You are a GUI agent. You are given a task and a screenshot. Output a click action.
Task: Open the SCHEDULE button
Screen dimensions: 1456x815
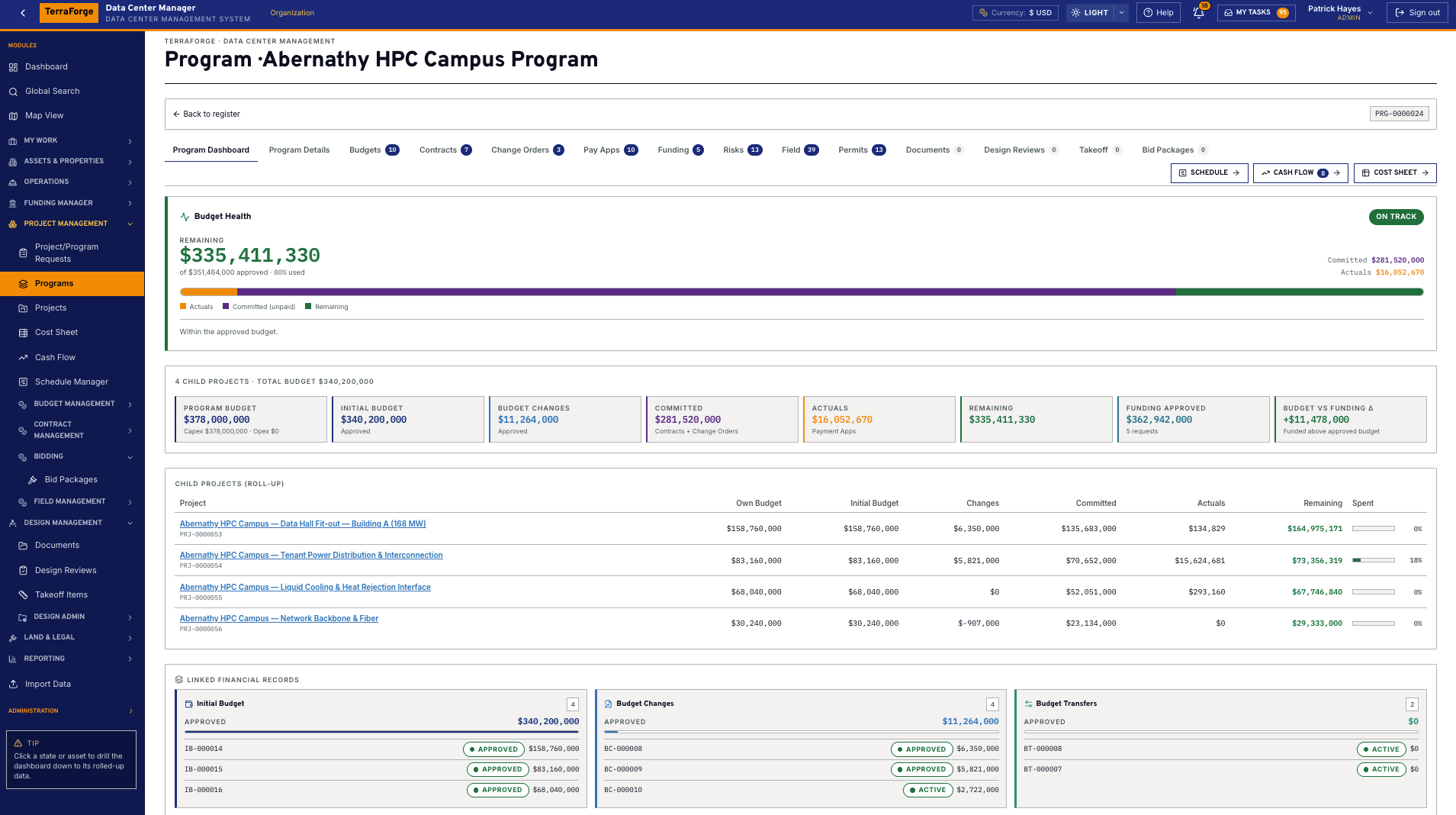click(1209, 173)
